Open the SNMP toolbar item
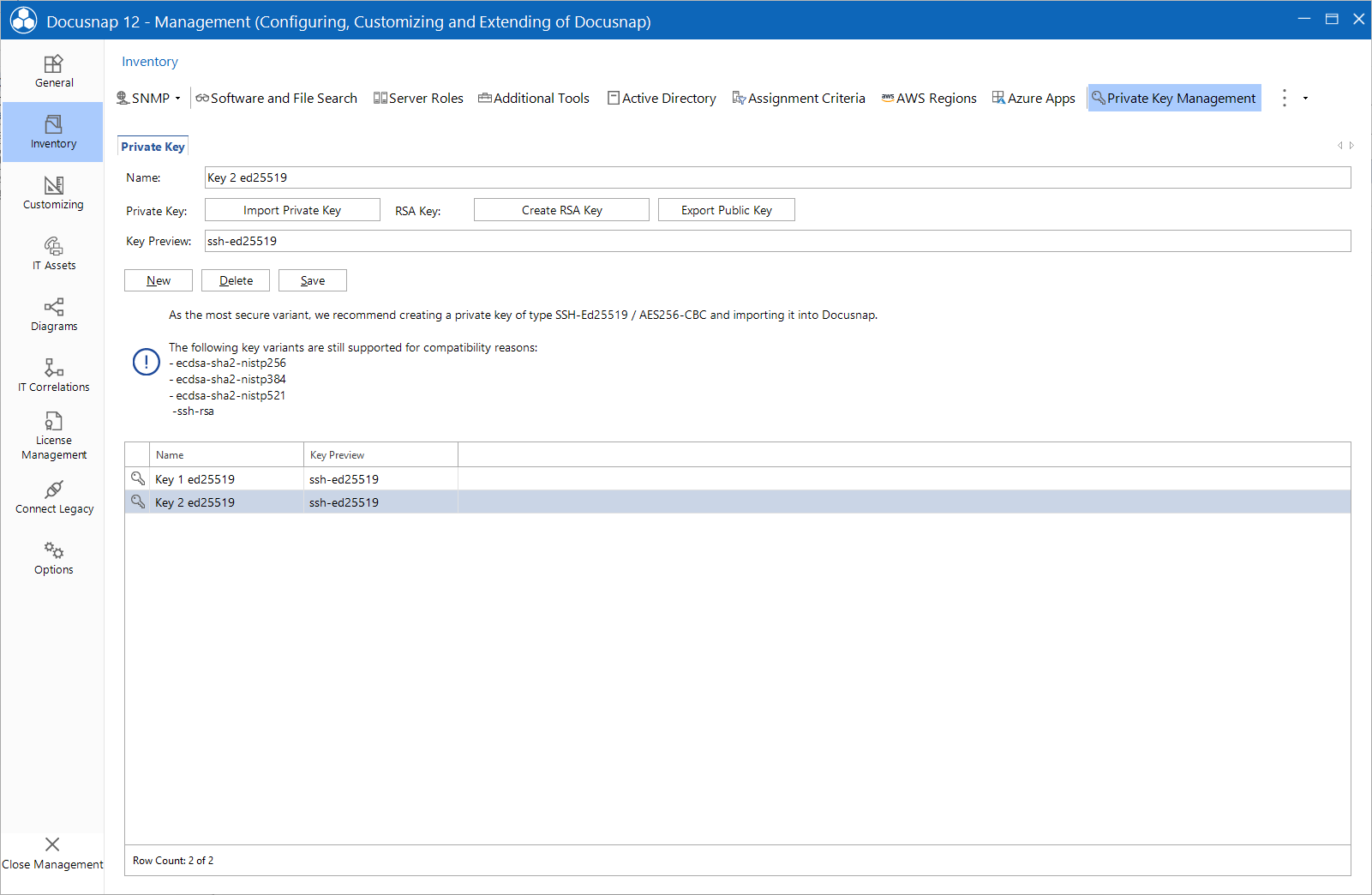Viewport: 1372px width, 895px height. pyautogui.click(x=143, y=98)
